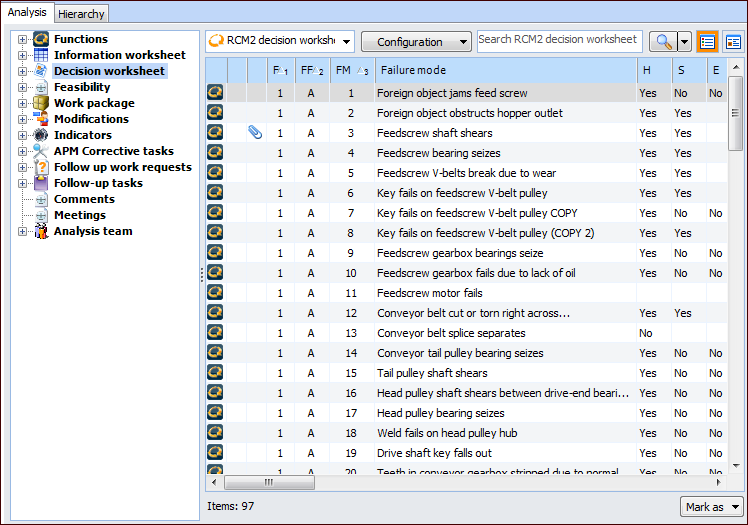Sort by Failure mode column header

pos(506,70)
